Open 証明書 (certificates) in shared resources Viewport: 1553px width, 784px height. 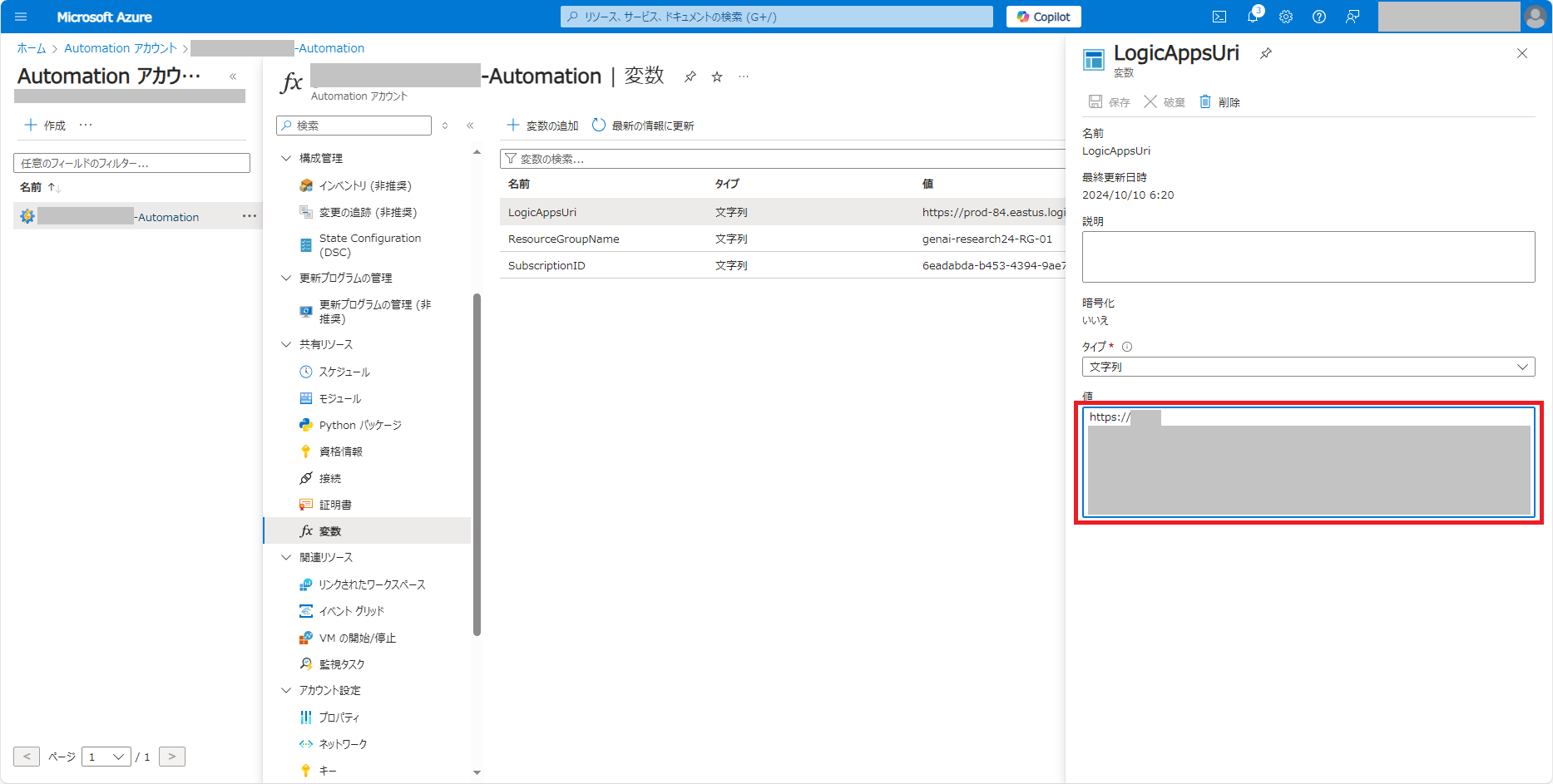point(335,505)
